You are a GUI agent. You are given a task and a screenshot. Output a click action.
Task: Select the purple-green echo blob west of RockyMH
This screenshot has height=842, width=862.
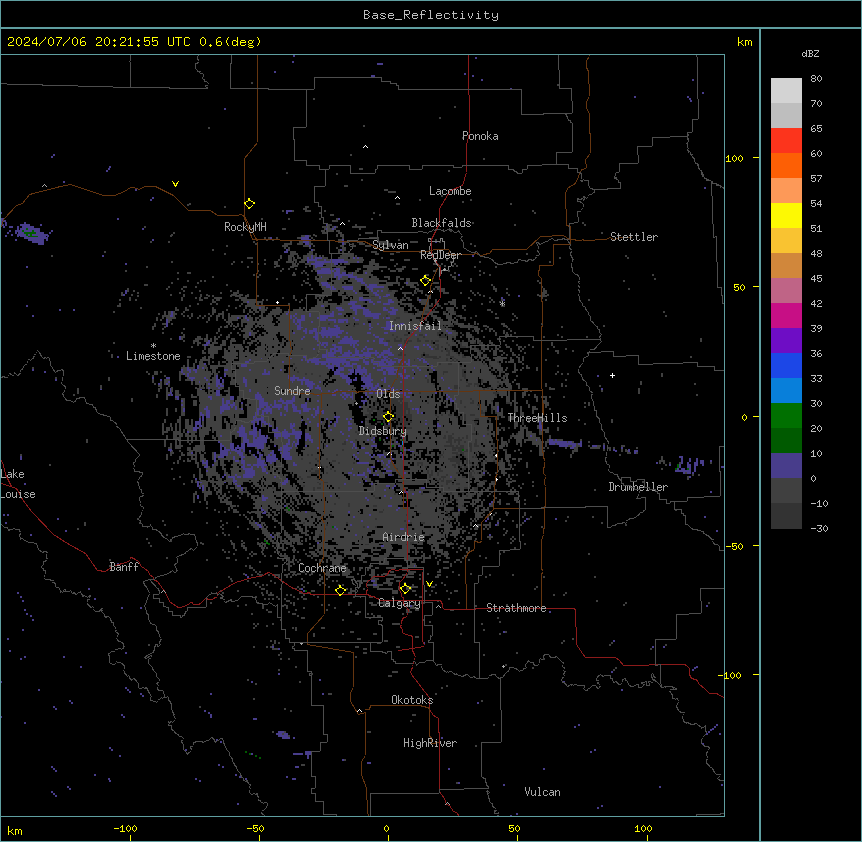click(x=31, y=233)
